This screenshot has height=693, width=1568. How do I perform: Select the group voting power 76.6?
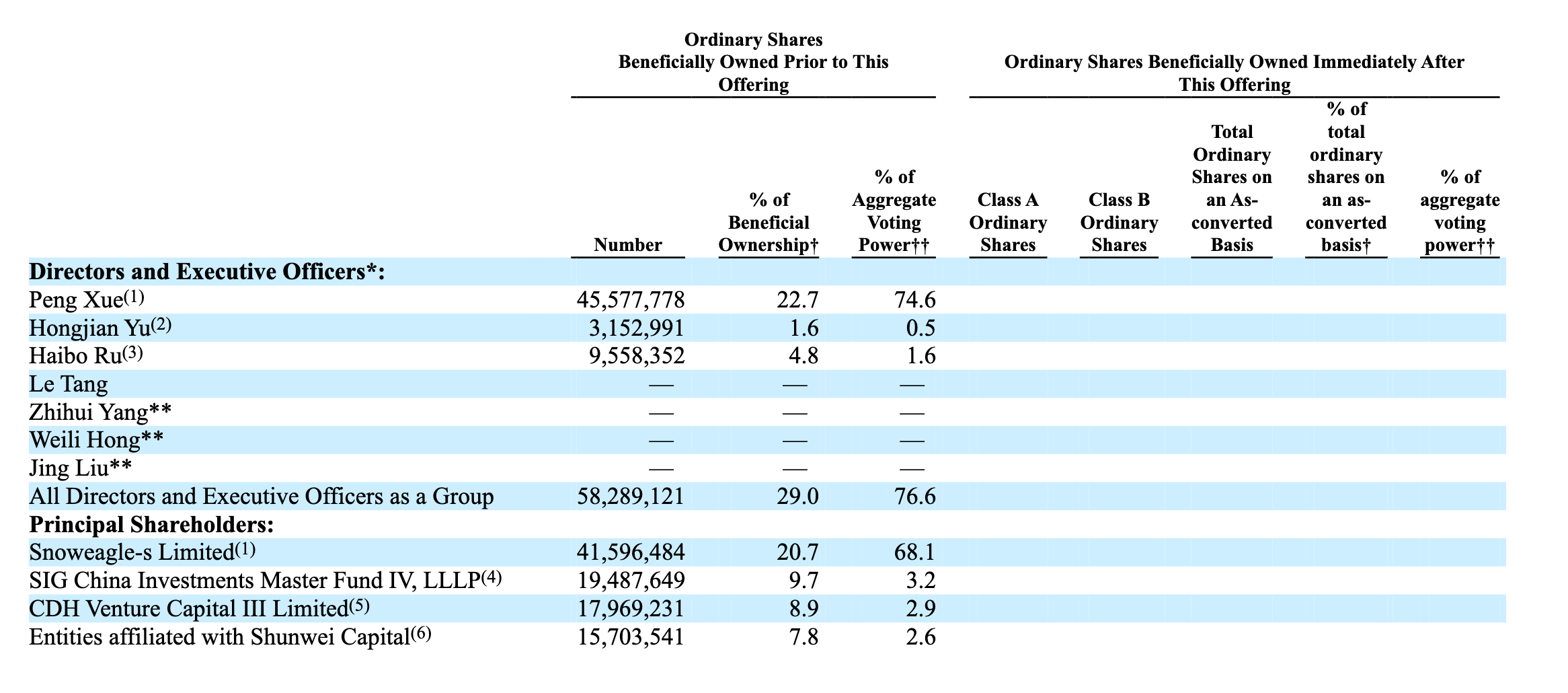(x=915, y=497)
